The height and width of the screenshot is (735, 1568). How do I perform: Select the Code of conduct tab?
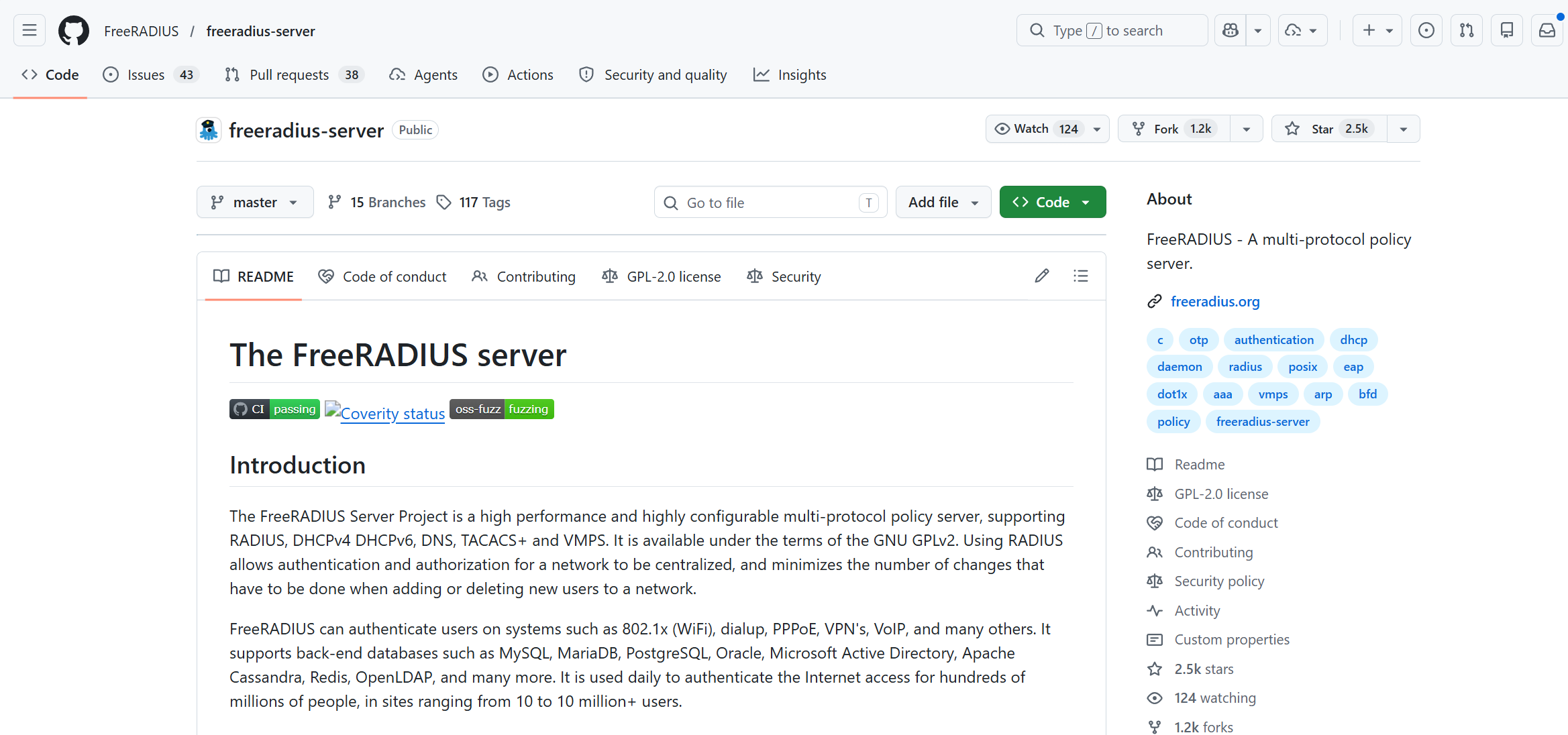382,276
